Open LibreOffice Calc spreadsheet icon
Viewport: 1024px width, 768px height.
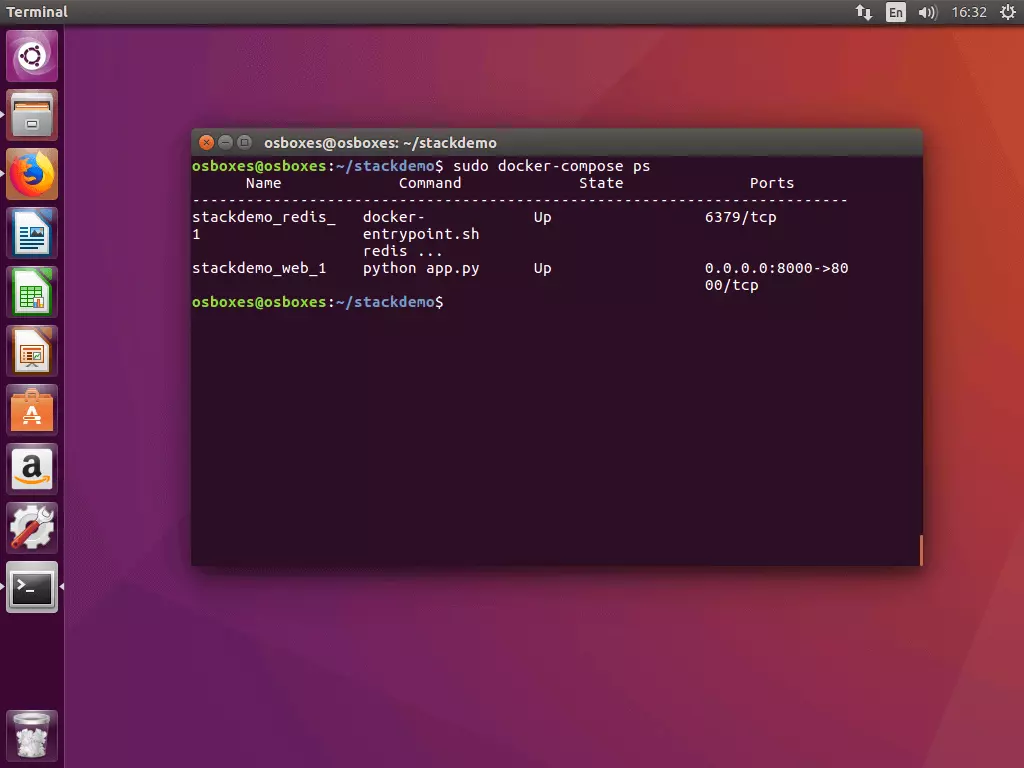(31, 292)
